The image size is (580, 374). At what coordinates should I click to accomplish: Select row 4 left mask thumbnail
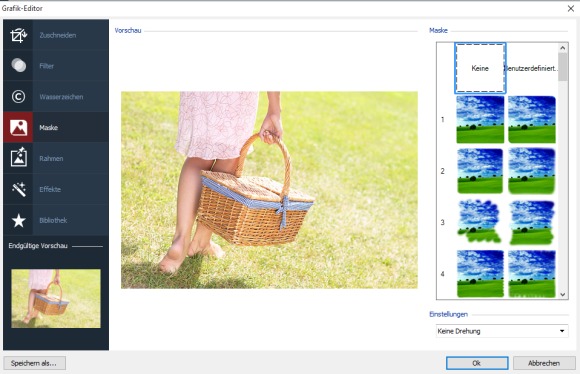coord(480,274)
